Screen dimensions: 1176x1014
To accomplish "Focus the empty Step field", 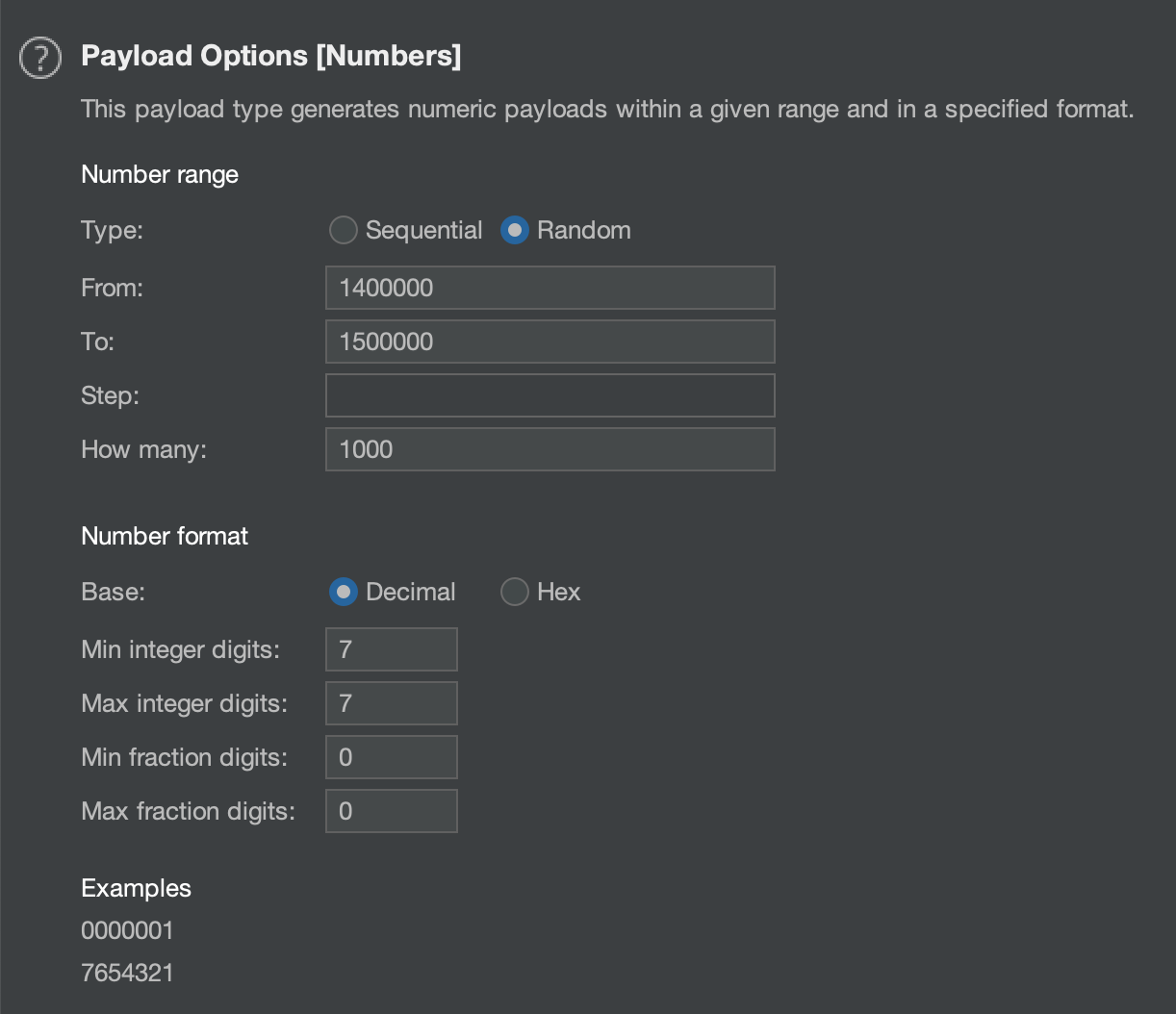I will point(550,395).
